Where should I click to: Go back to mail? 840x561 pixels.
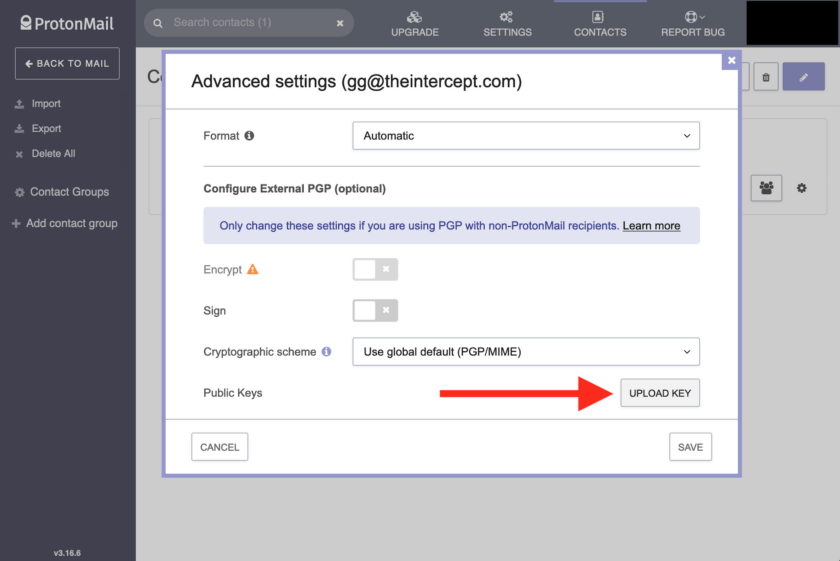[x=67, y=63]
